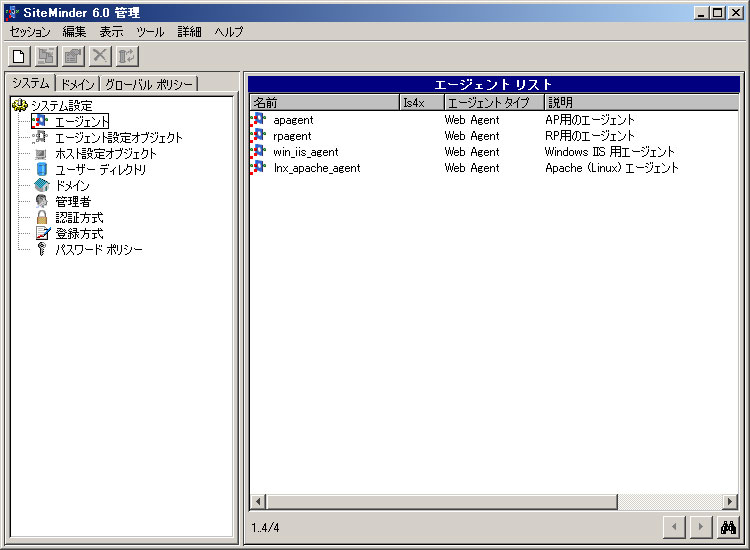Screen dimensions: 750x550
Task: Click the duplicate object toolbar icon
Action: 46,56
